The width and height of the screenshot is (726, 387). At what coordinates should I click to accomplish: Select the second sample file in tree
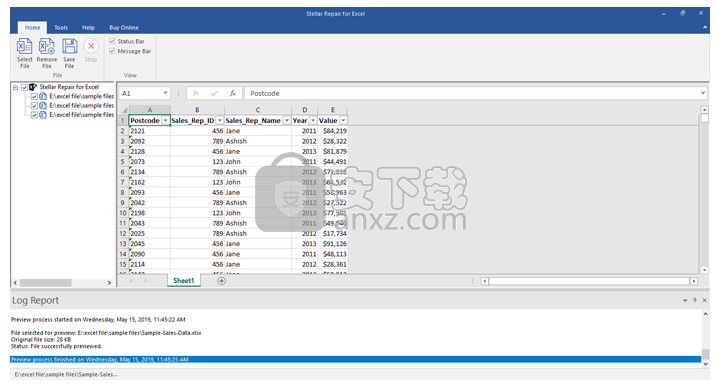tap(81, 106)
